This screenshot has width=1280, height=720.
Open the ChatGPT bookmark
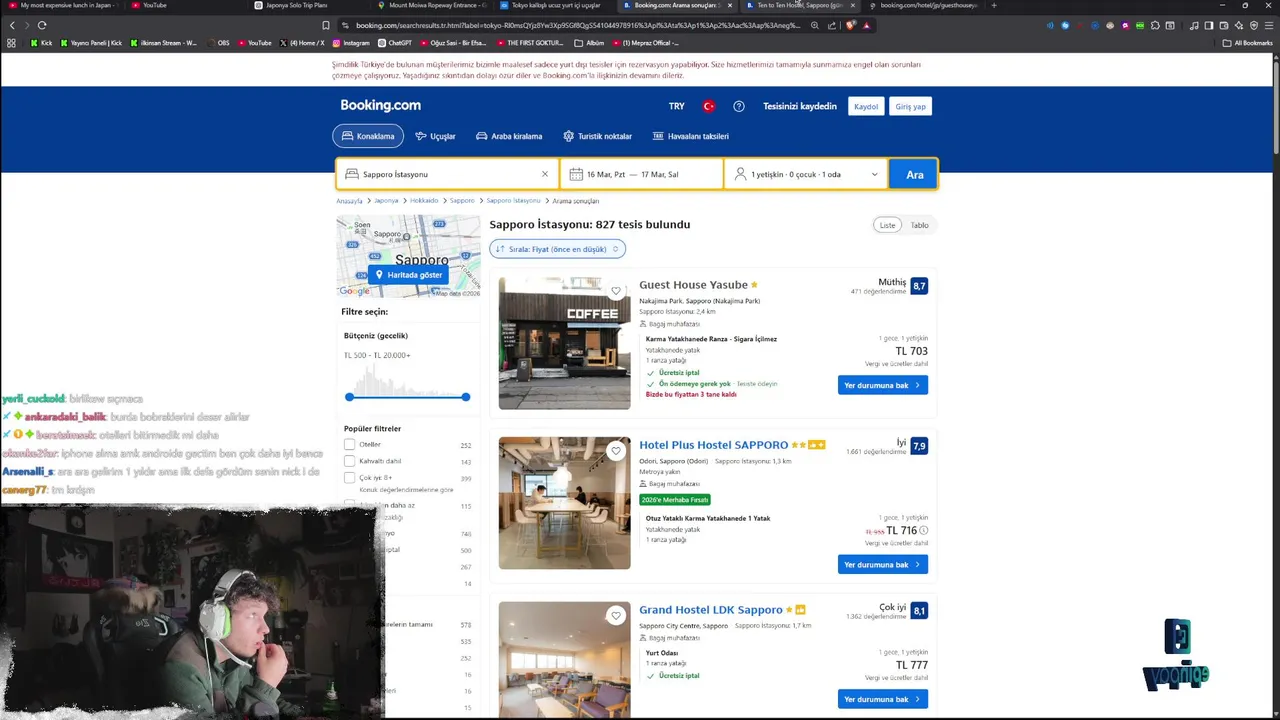(x=395, y=43)
